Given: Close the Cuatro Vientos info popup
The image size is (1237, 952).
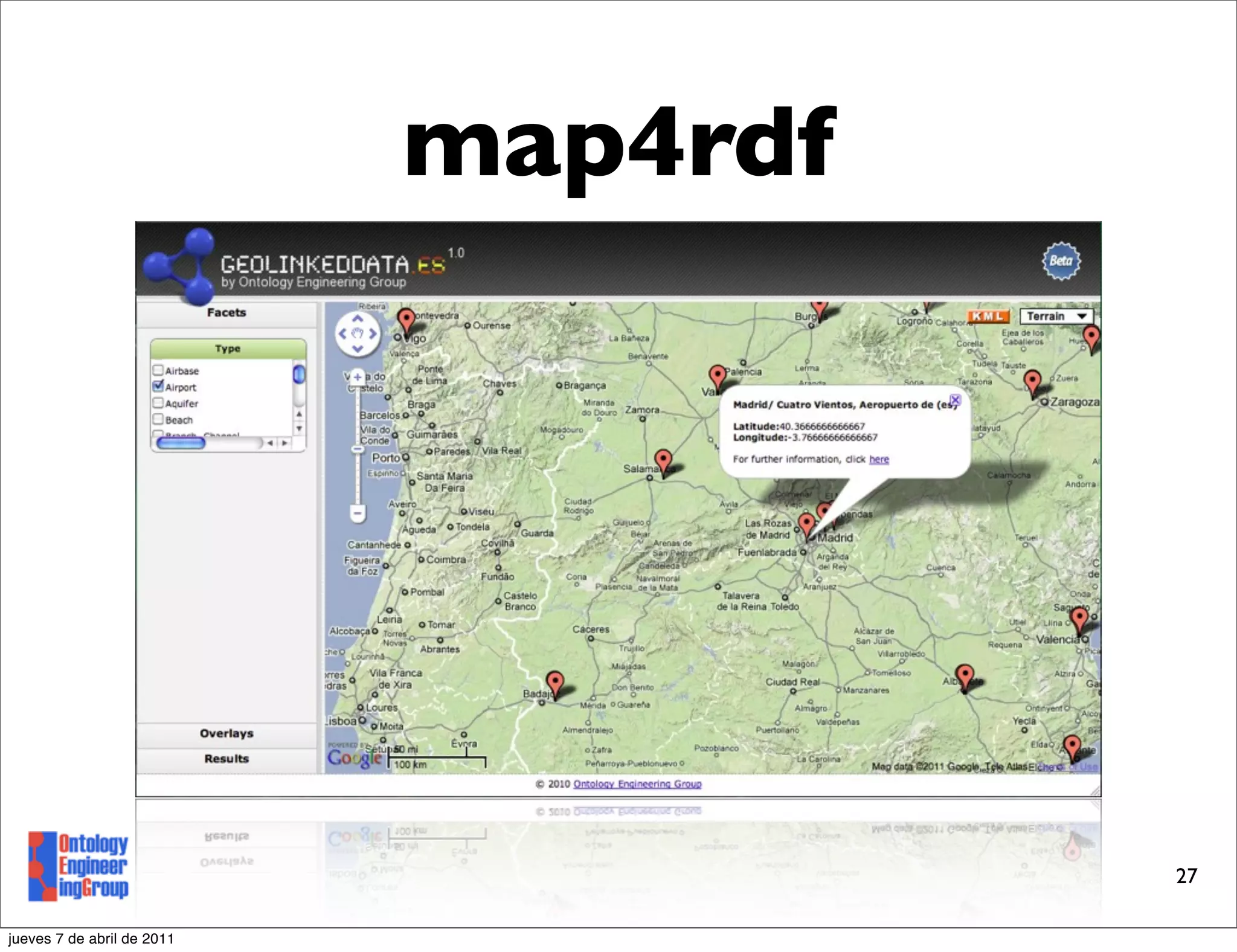Looking at the screenshot, I should [x=955, y=400].
